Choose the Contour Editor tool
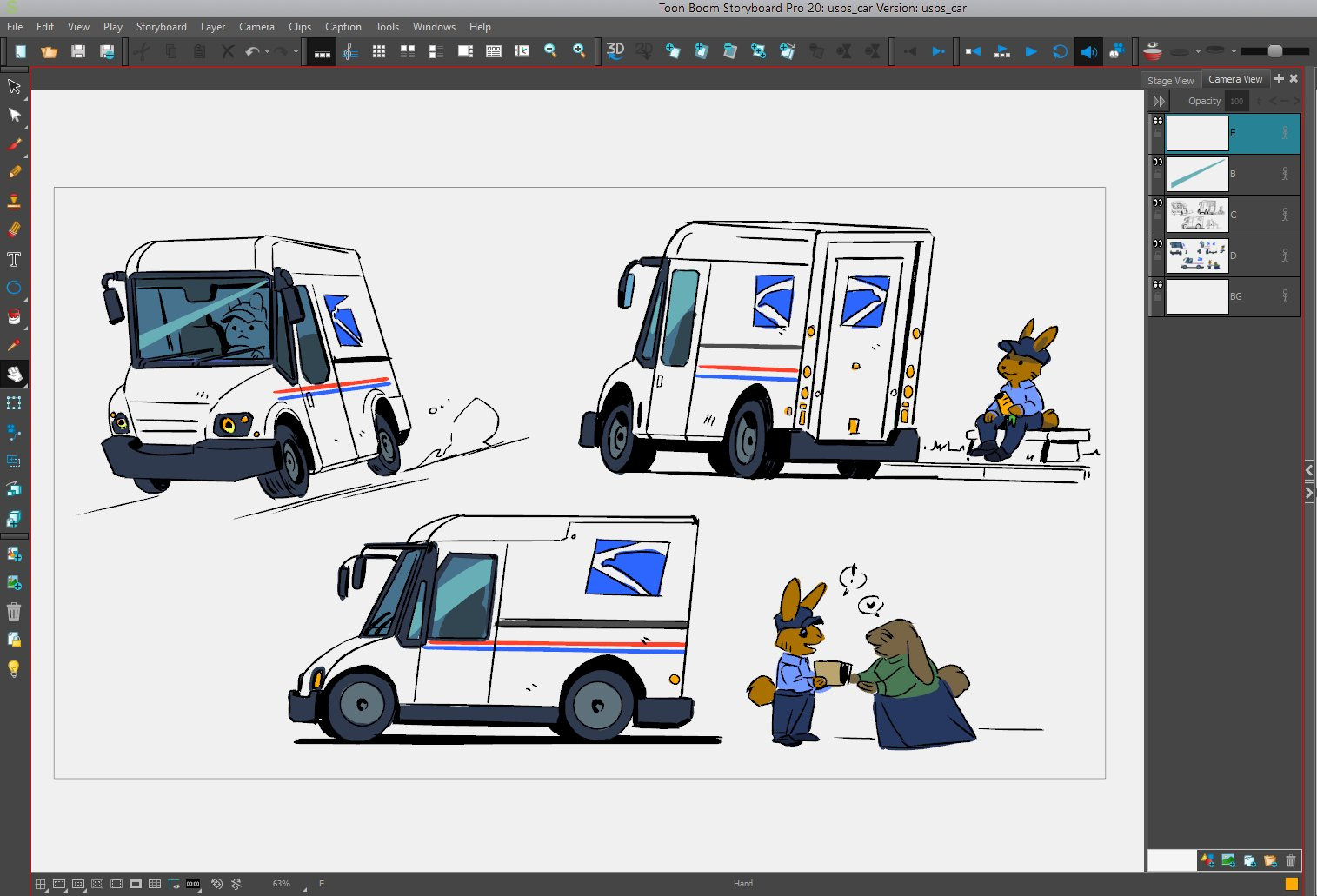 point(14,115)
